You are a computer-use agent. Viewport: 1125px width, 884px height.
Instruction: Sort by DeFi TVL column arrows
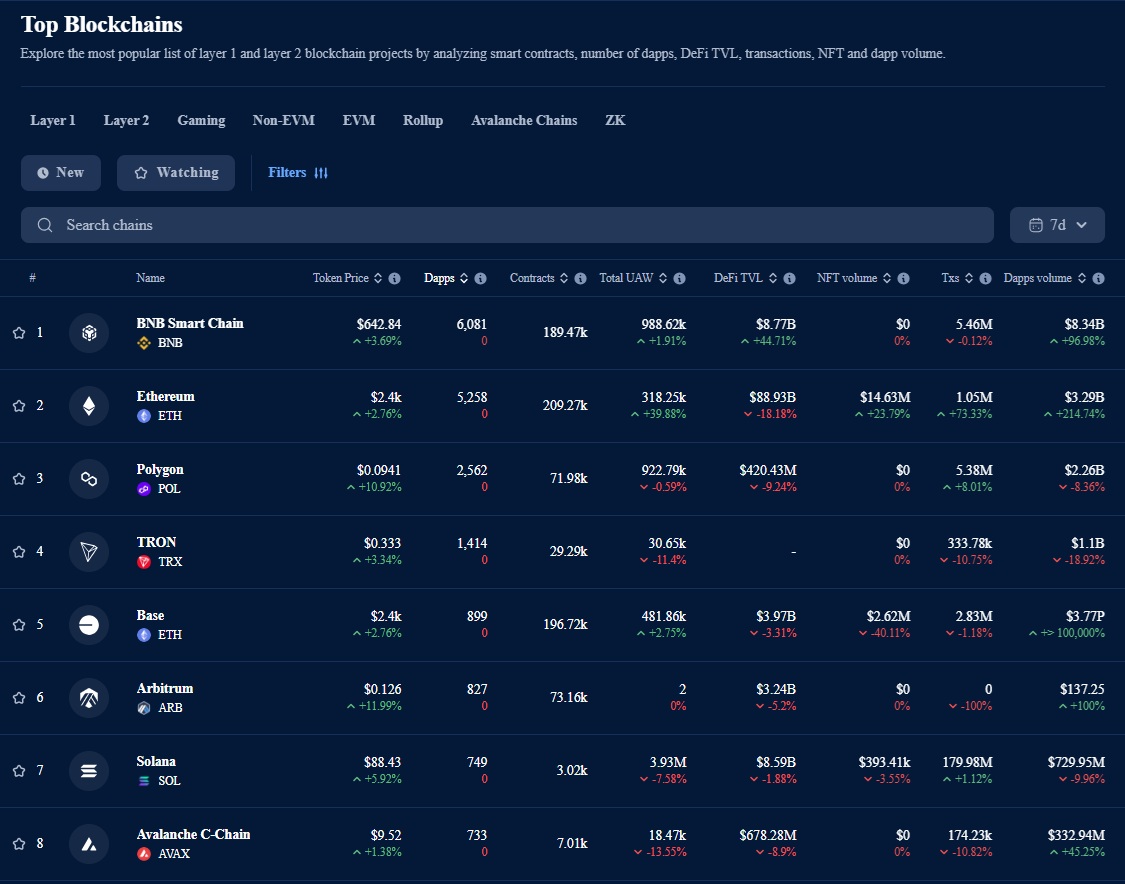pyautogui.click(x=773, y=278)
